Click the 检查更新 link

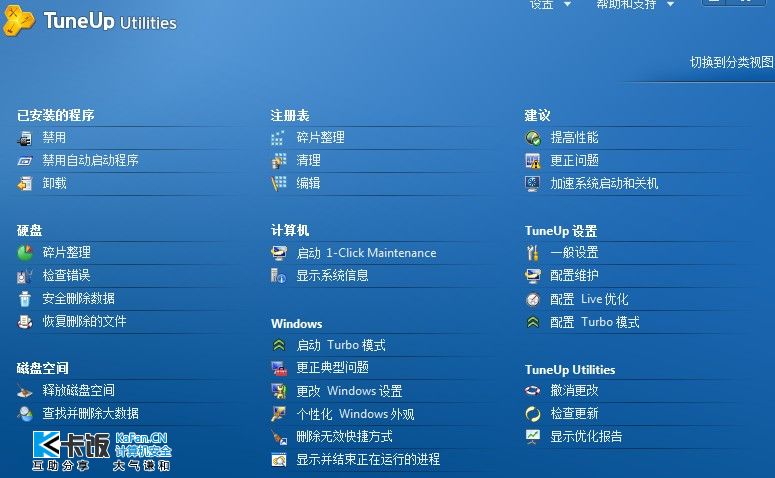pyautogui.click(x=574, y=414)
